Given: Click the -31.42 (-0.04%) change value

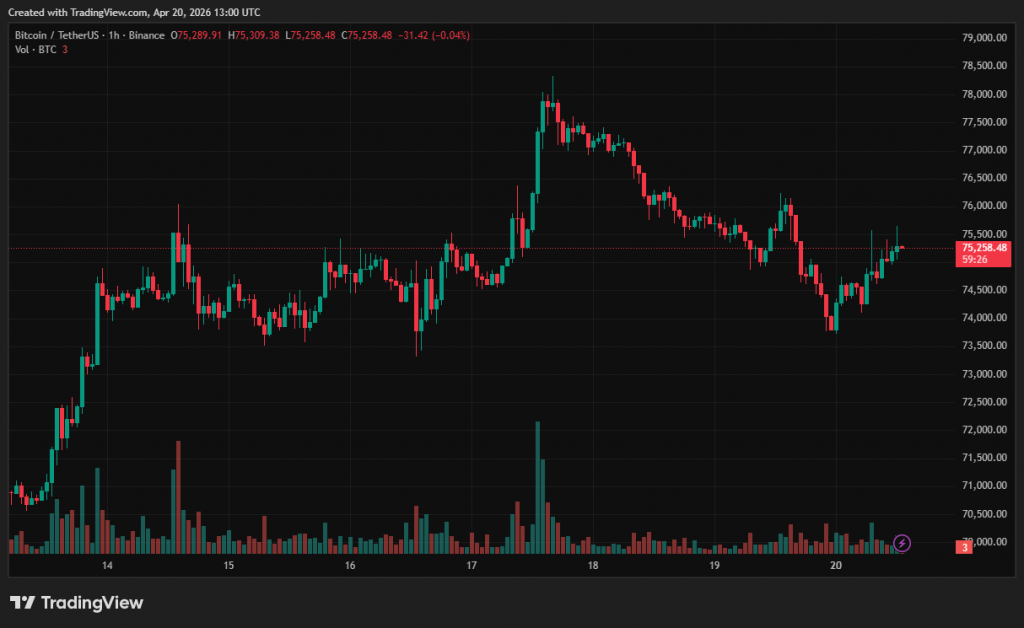Looking at the screenshot, I should pyautogui.click(x=434, y=35).
